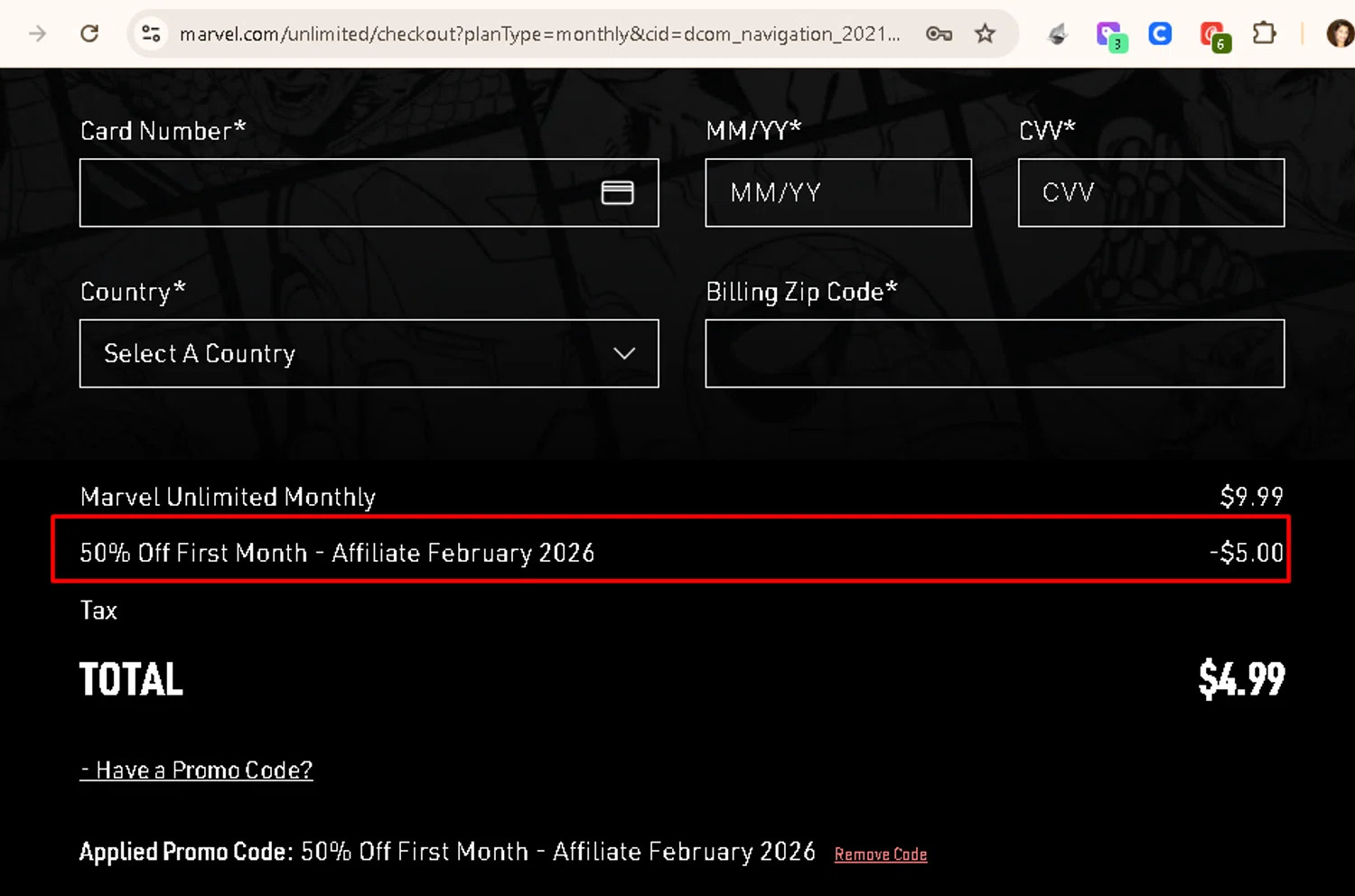Viewport: 1355px width, 896px height.
Task: Click the credit card icon in Card Number field
Action: click(x=617, y=192)
